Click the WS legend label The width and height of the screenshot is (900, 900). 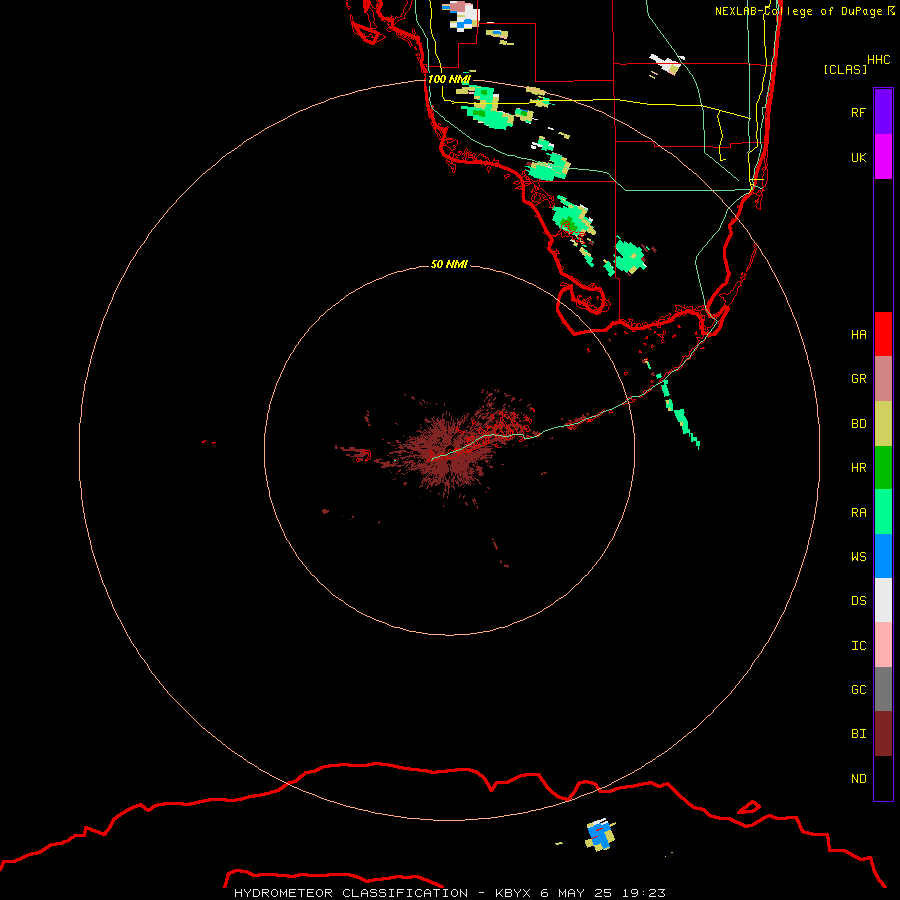click(859, 557)
